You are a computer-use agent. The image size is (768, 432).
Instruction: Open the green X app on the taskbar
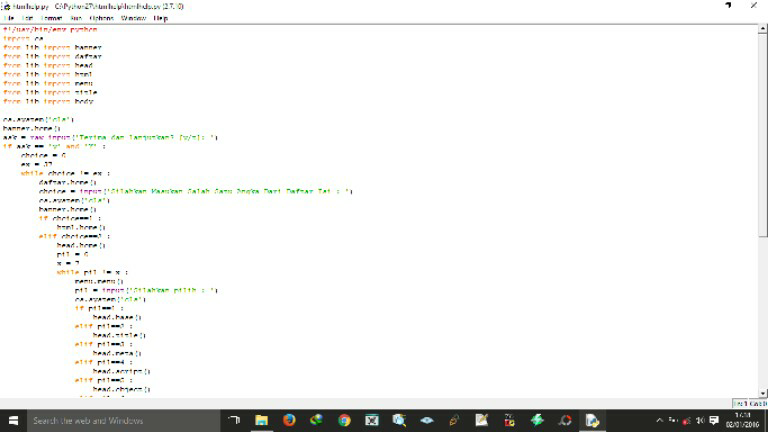pyautogui.click(x=372, y=421)
